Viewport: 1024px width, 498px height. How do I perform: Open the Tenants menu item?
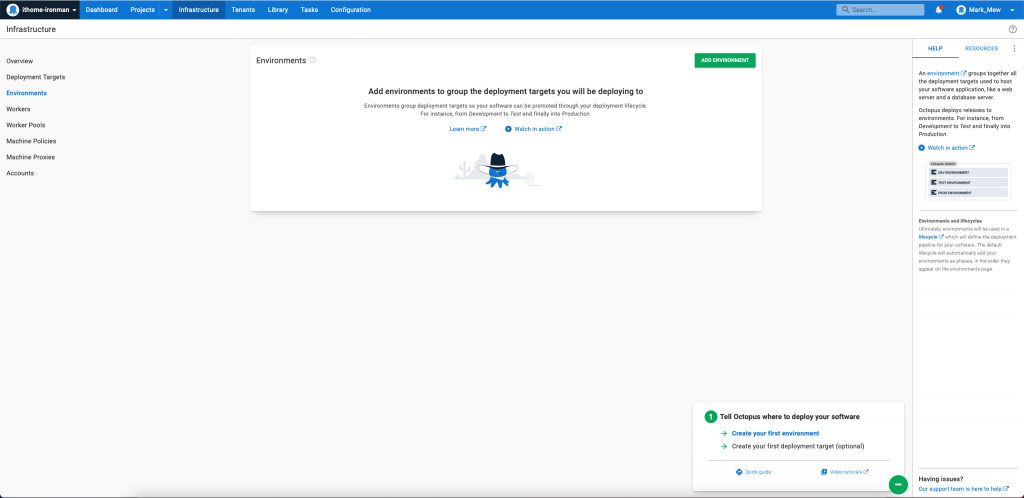243,10
